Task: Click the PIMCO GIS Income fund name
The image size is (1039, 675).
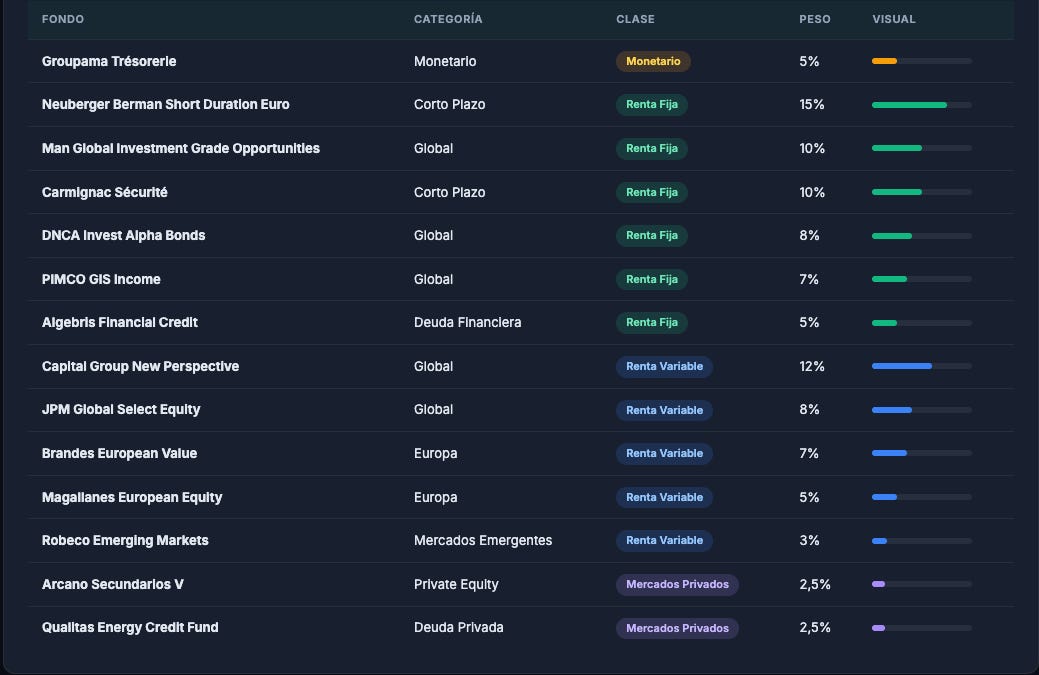Action: 101,279
